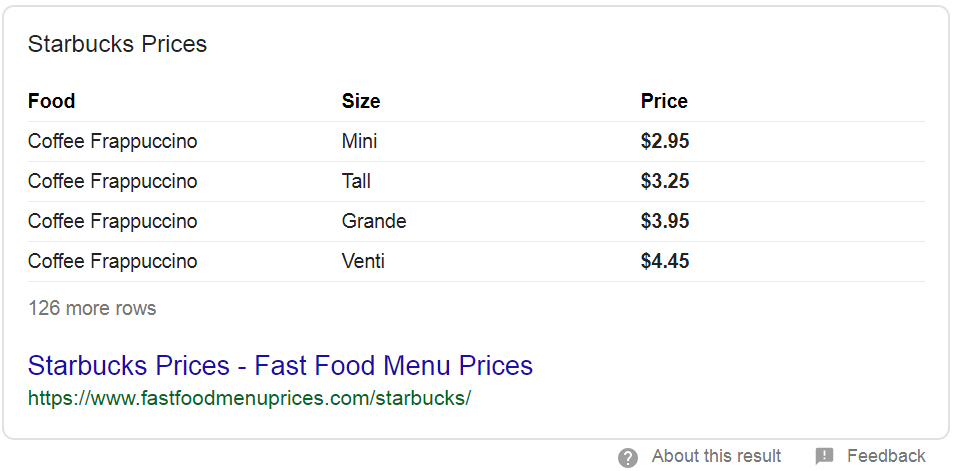Click the Starbucks Prices card heading

[117, 44]
